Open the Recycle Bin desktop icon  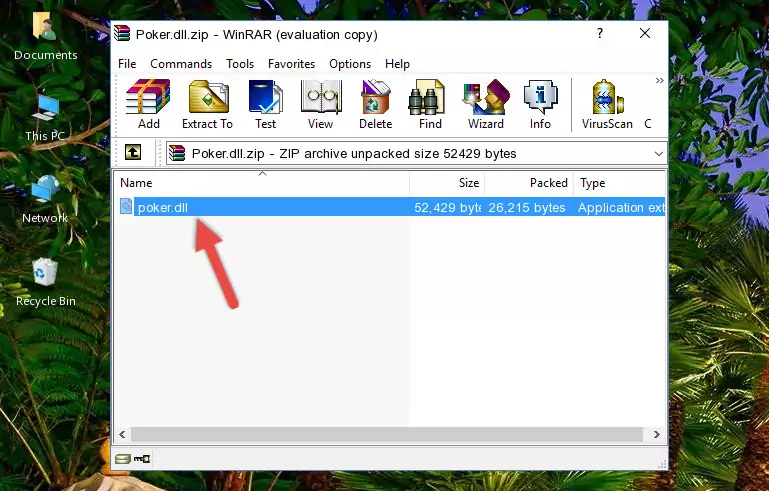point(46,283)
